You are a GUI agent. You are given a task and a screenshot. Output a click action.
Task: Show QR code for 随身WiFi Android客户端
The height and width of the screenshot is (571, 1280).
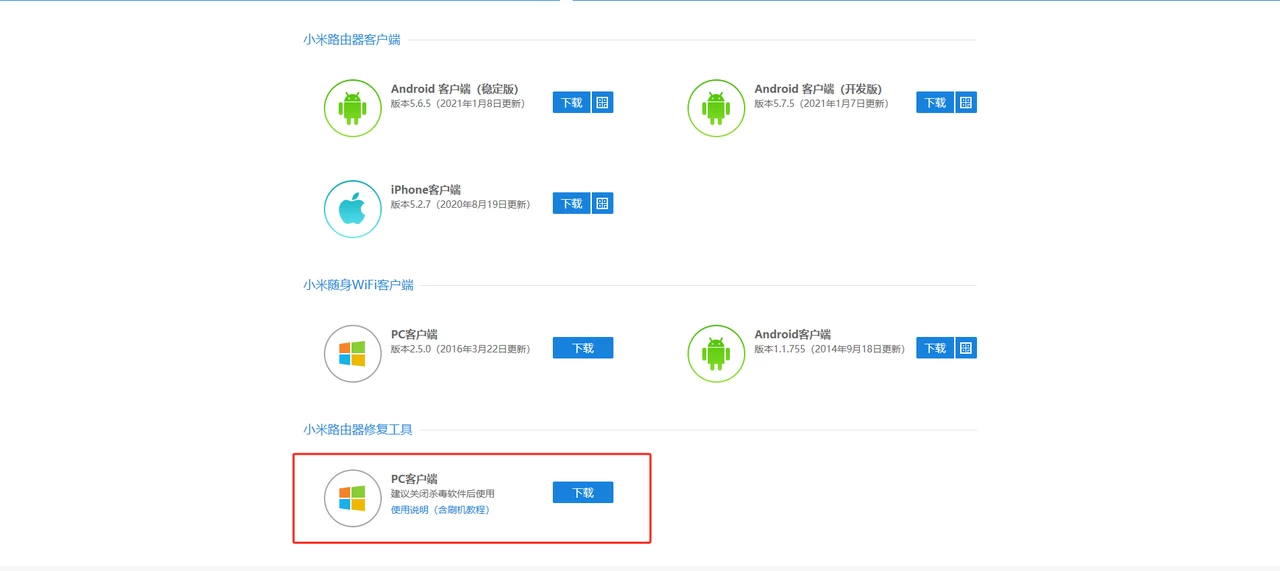pos(966,348)
